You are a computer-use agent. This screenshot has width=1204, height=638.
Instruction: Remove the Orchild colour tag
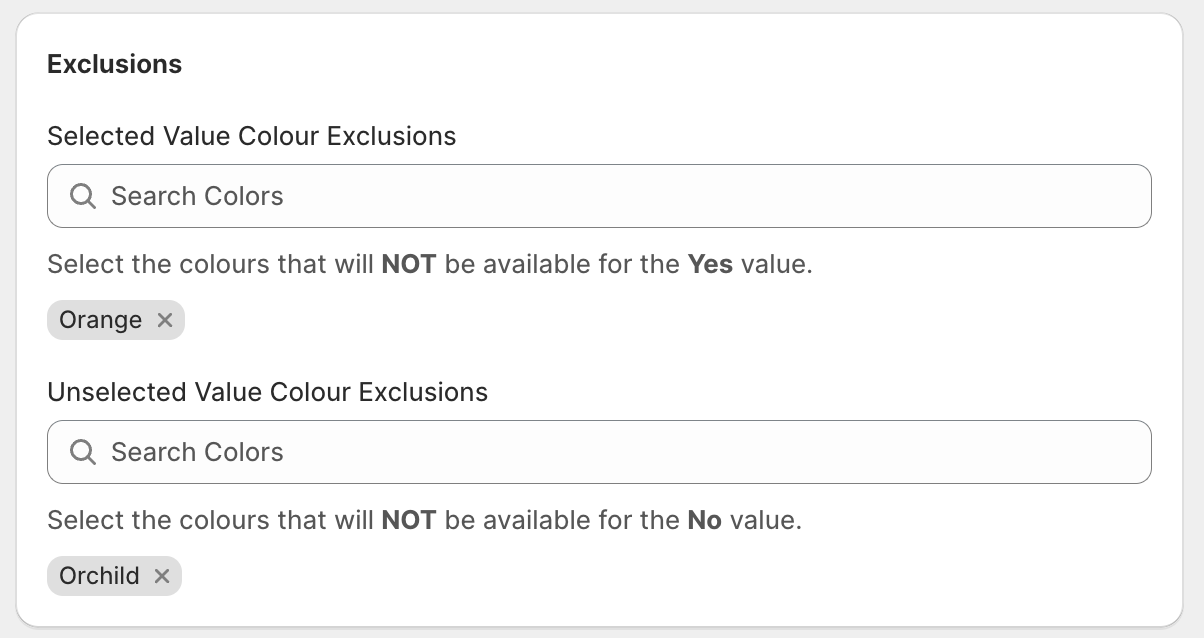click(x=162, y=576)
